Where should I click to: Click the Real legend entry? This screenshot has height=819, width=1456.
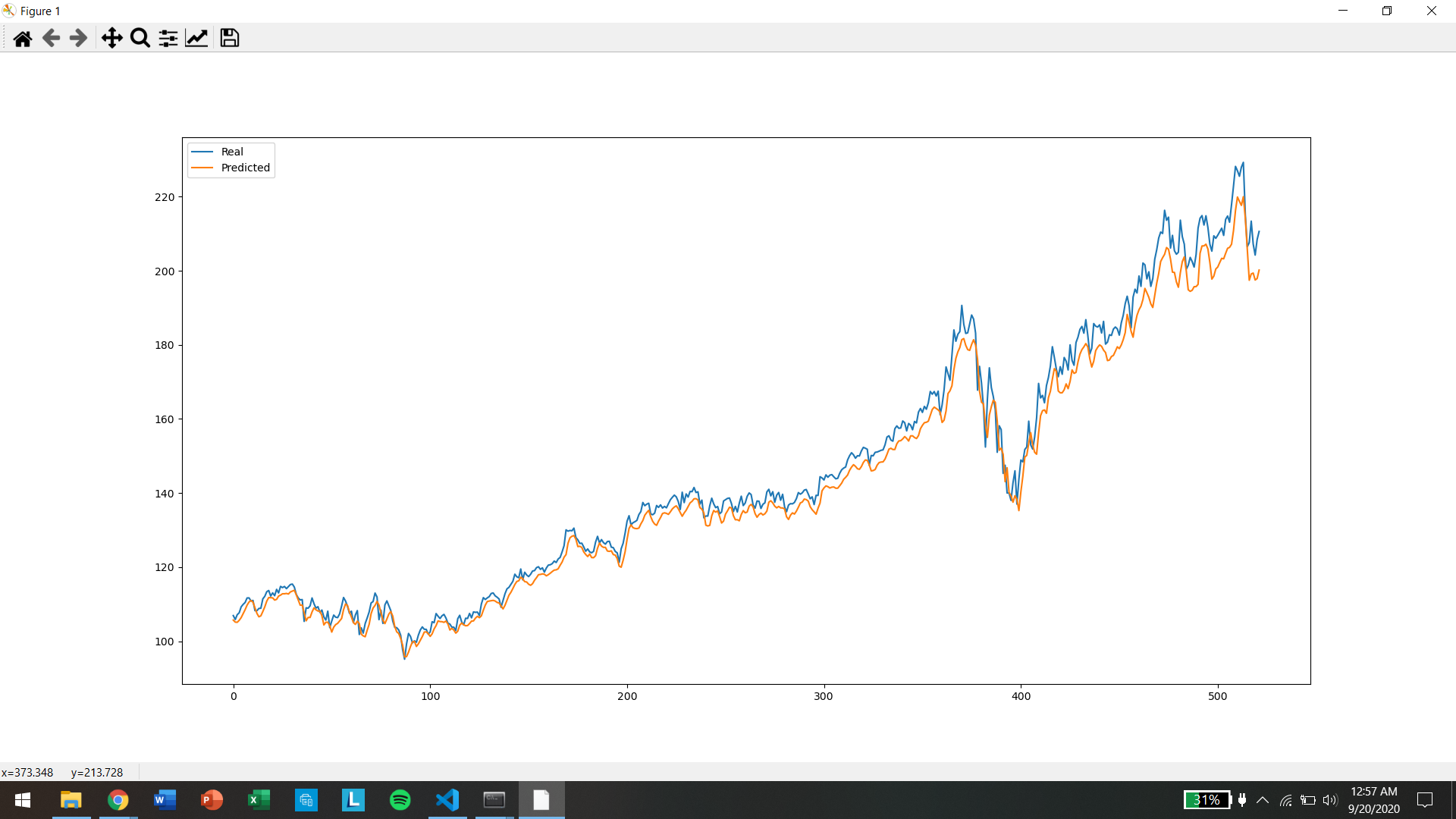point(232,152)
